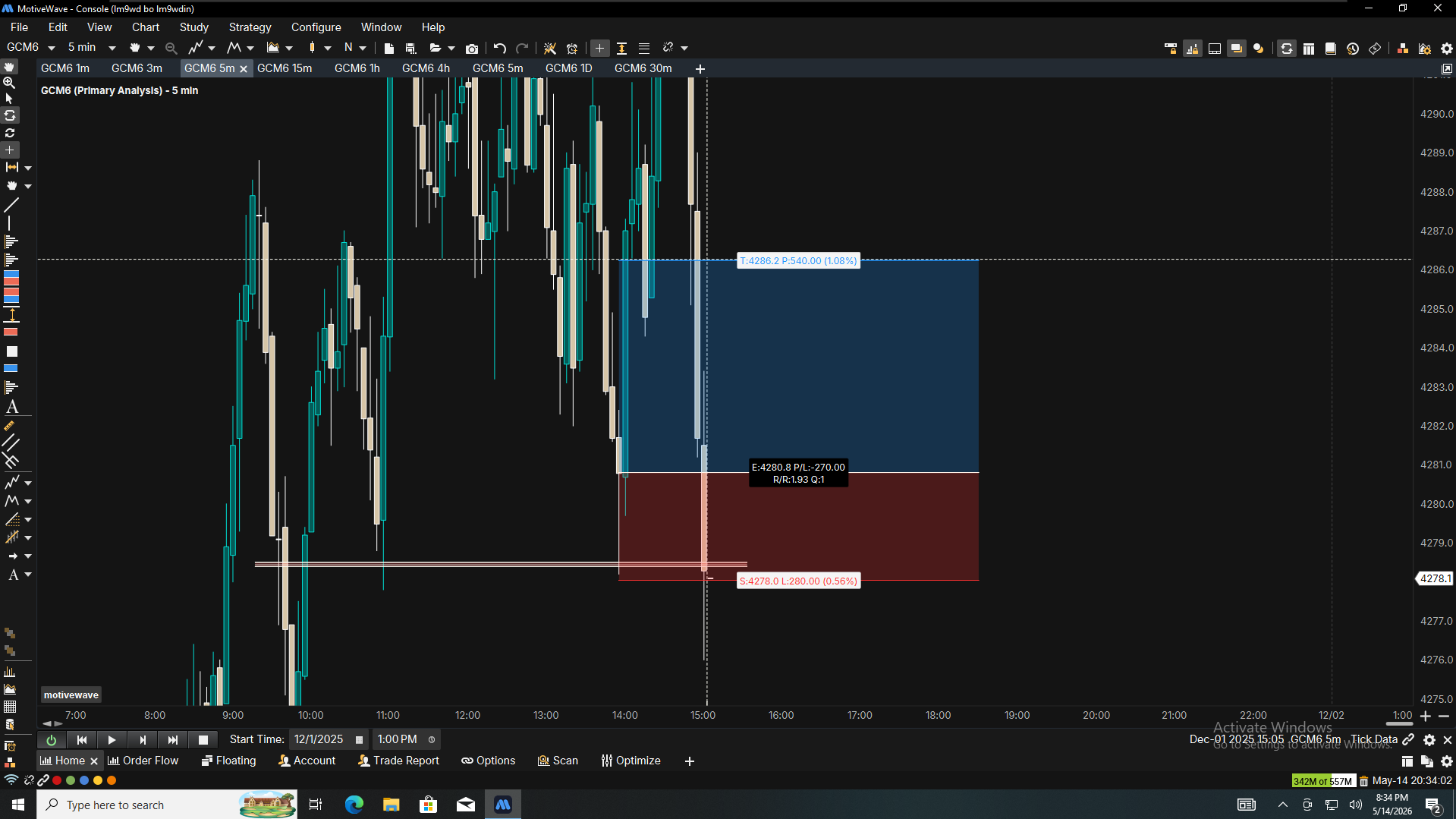Image resolution: width=1456 pixels, height=819 pixels.
Task: Select the white rectangle drawing tool
Action: click(11, 351)
